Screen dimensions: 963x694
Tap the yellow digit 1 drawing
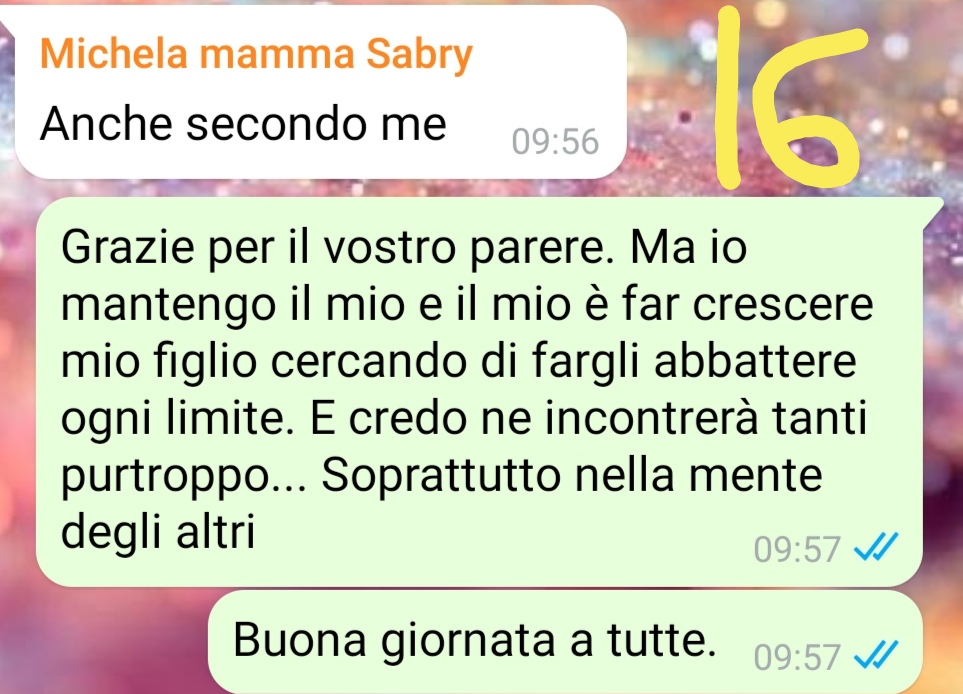[730, 98]
